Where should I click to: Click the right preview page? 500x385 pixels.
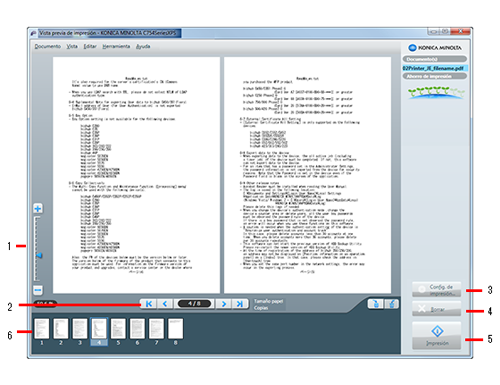click(x=307, y=175)
